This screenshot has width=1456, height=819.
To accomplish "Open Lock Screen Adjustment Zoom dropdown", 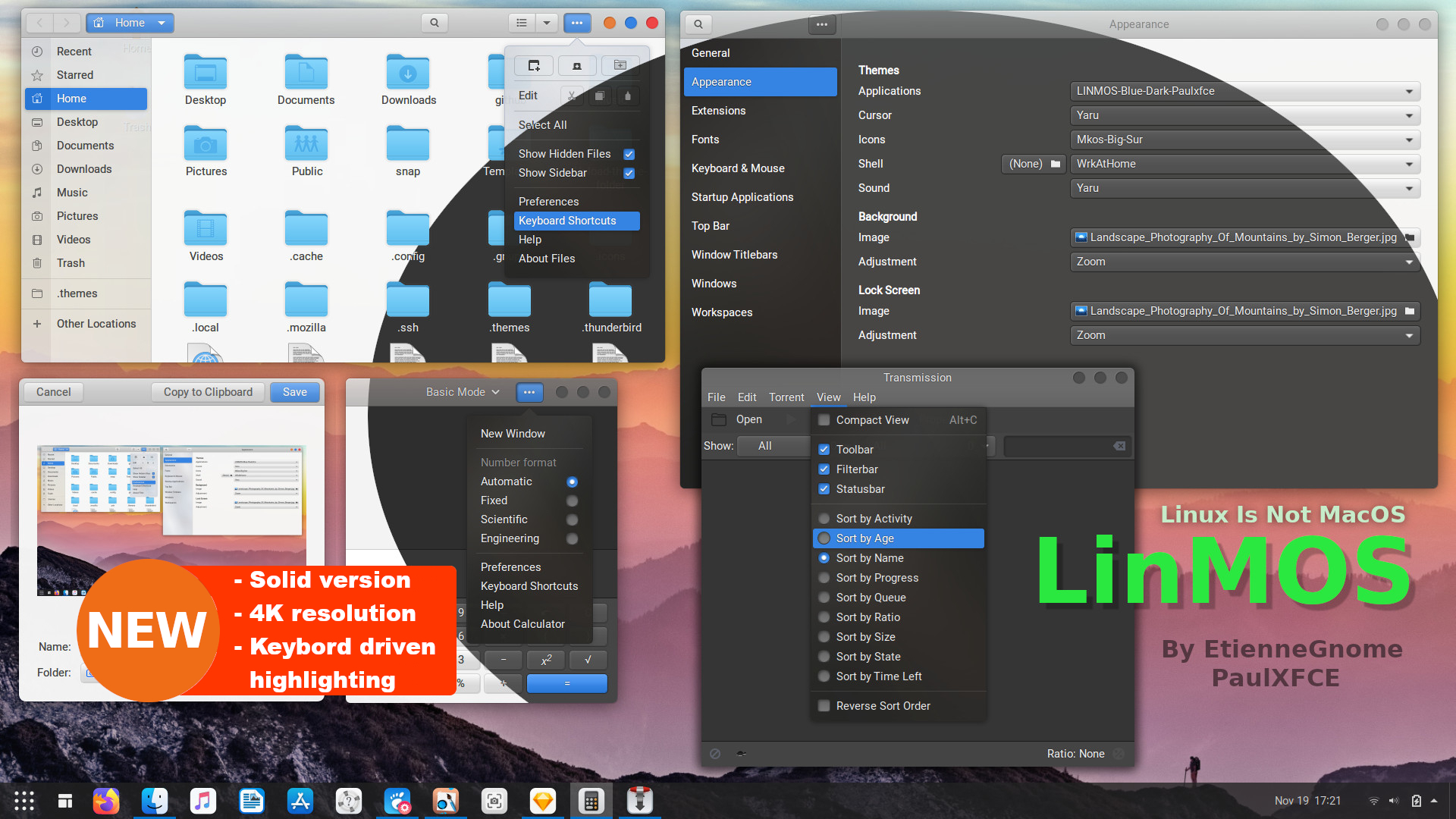I will (x=1244, y=335).
